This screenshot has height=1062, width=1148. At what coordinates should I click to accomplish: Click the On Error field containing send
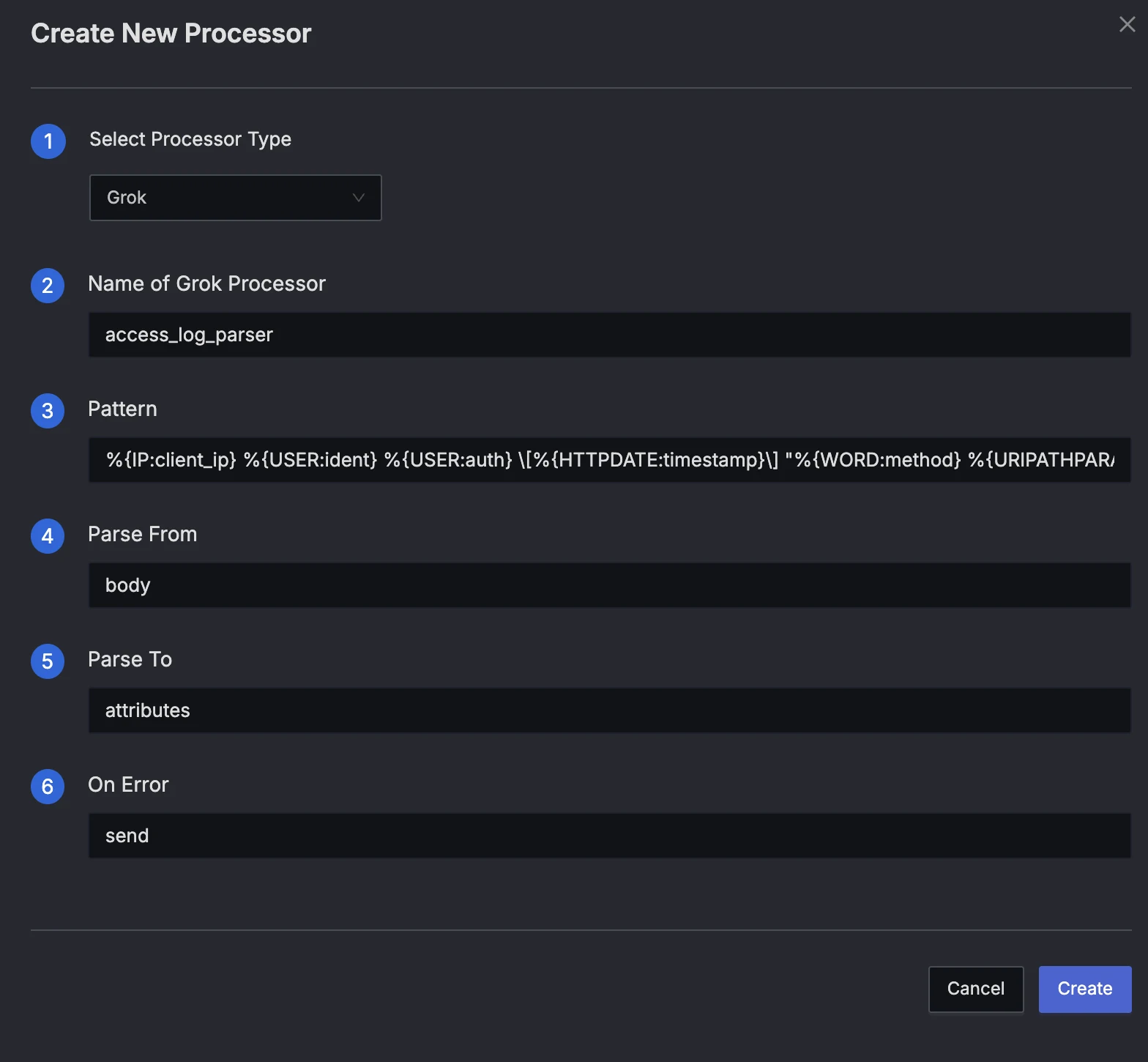[x=609, y=836]
